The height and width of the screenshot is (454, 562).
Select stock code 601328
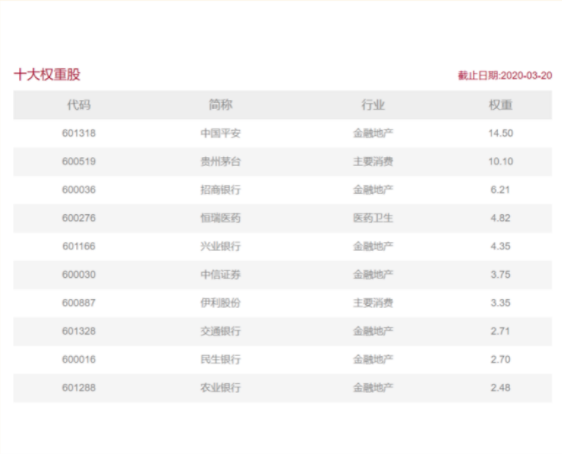[79, 331]
